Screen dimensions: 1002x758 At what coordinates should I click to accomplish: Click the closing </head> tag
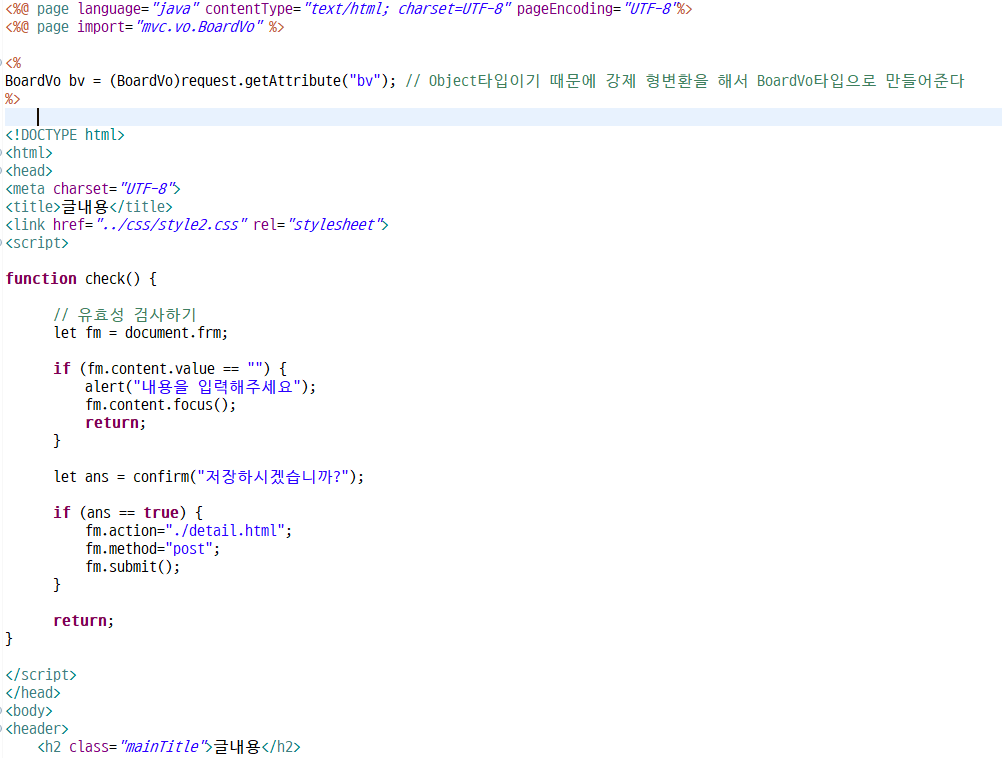pyautogui.click(x=33, y=692)
